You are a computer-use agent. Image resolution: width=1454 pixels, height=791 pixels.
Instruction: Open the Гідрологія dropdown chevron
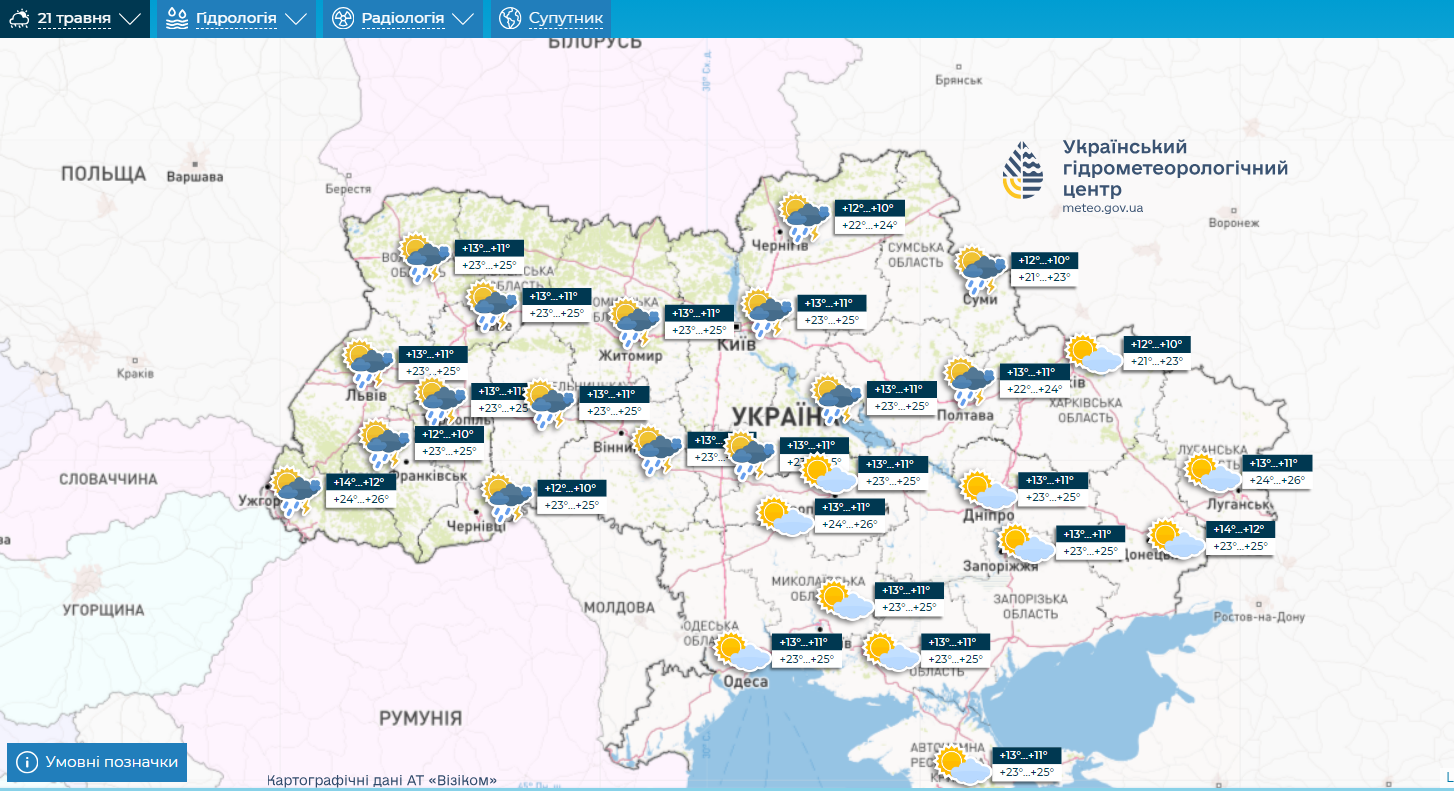point(296,17)
